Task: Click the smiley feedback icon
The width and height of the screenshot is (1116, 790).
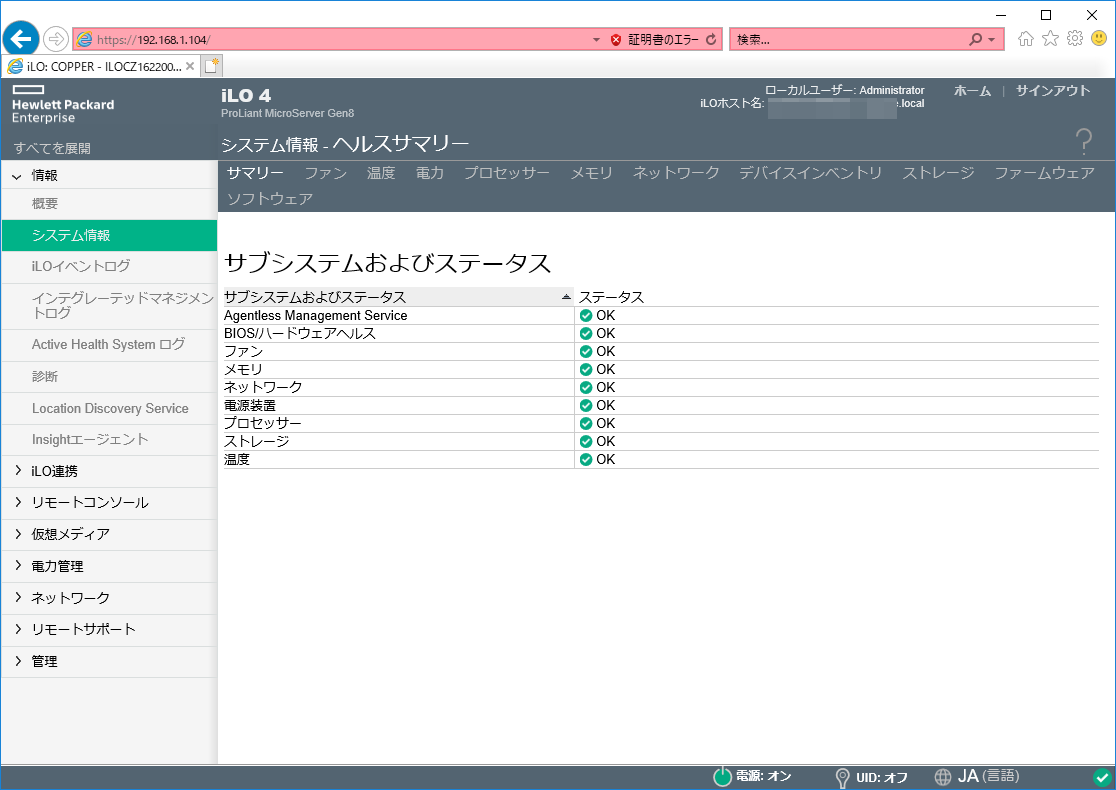Action: point(1099,38)
